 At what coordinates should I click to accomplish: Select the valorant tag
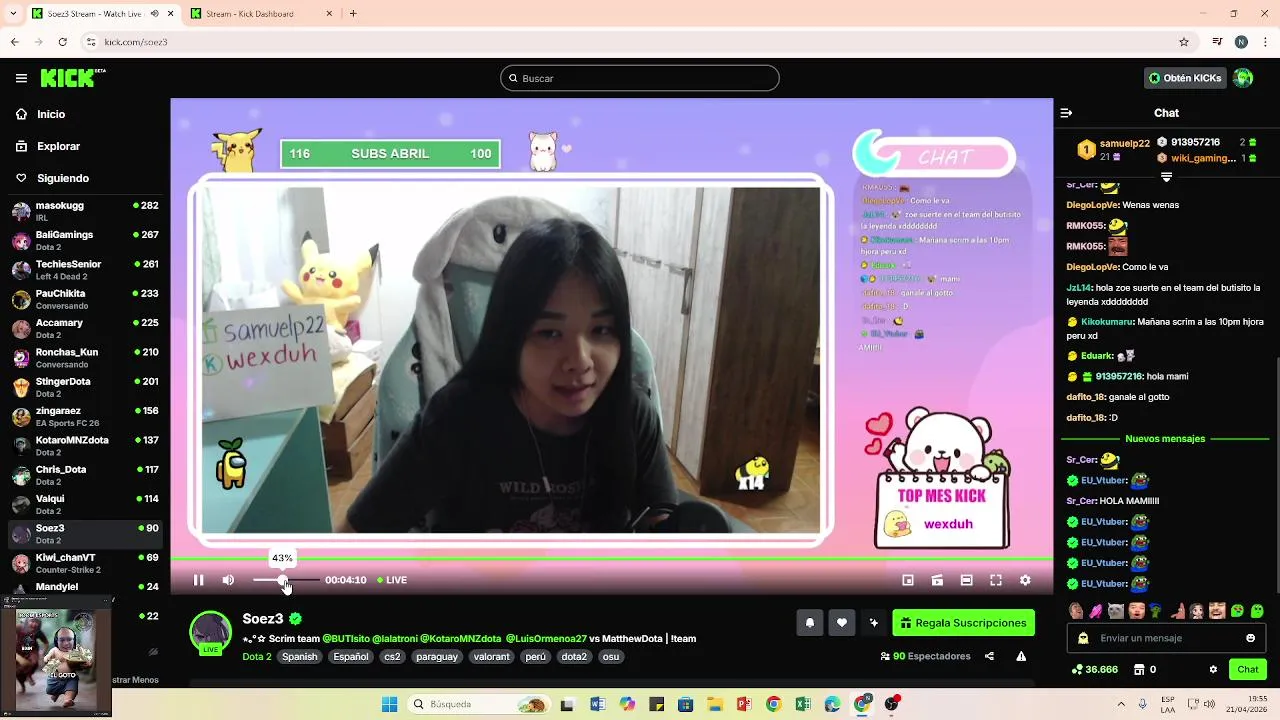[x=491, y=657]
